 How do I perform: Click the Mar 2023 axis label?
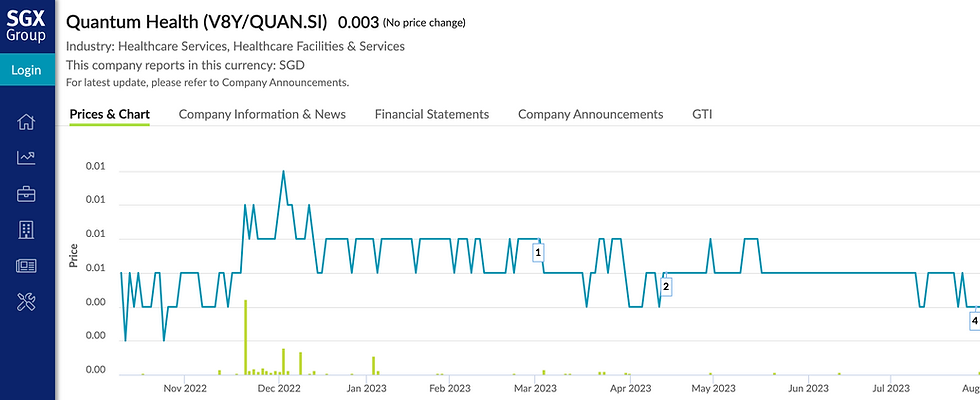536,388
